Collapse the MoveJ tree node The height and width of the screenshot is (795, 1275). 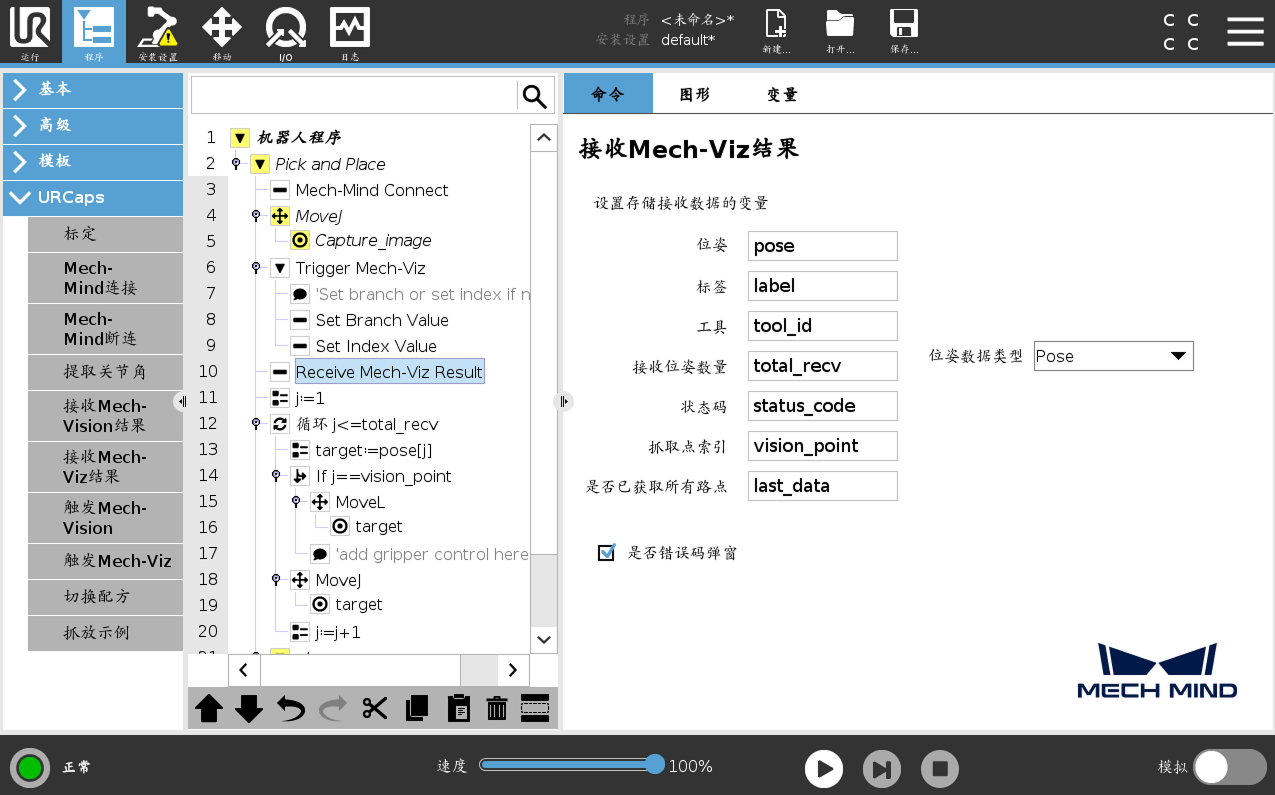tap(256, 216)
